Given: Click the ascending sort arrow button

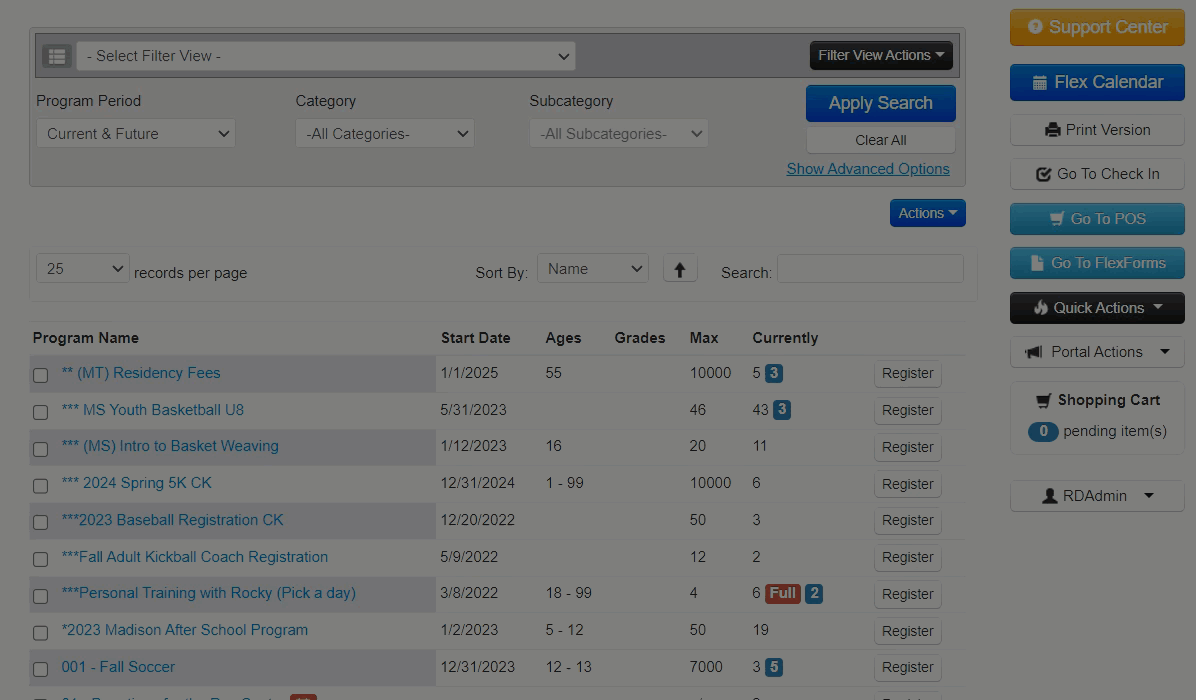Looking at the screenshot, I should [x=680, y=269].
